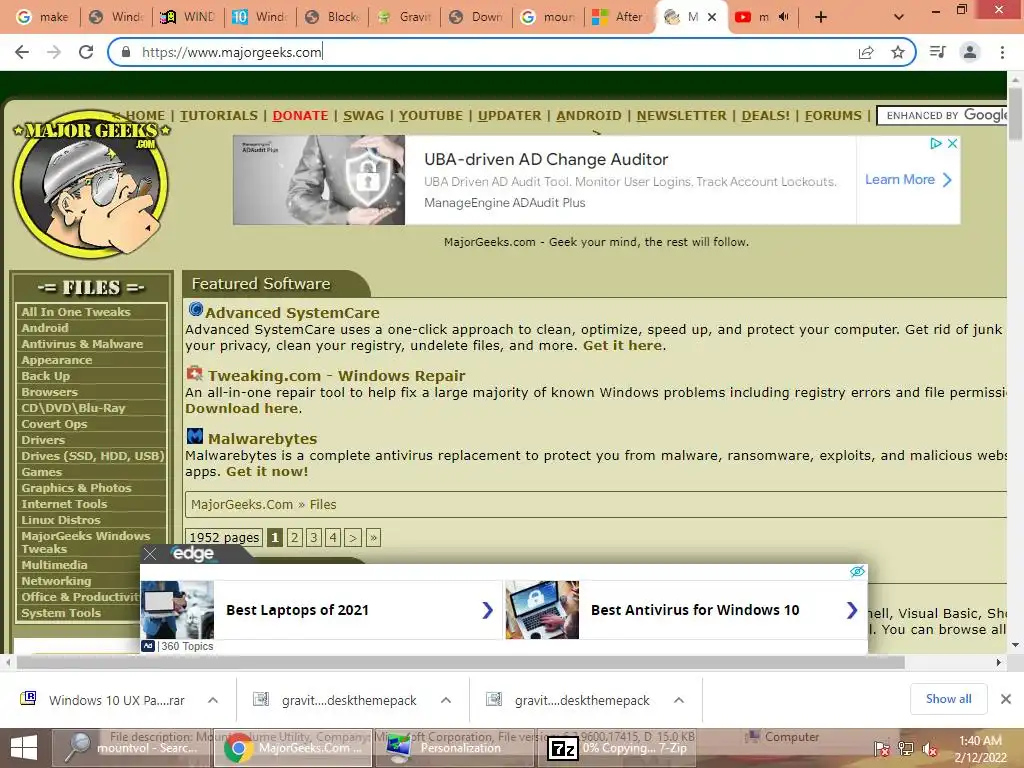Click the Malwarebytes icon
This screenshot has width=1024, height=768.
[x=195, y=436]
